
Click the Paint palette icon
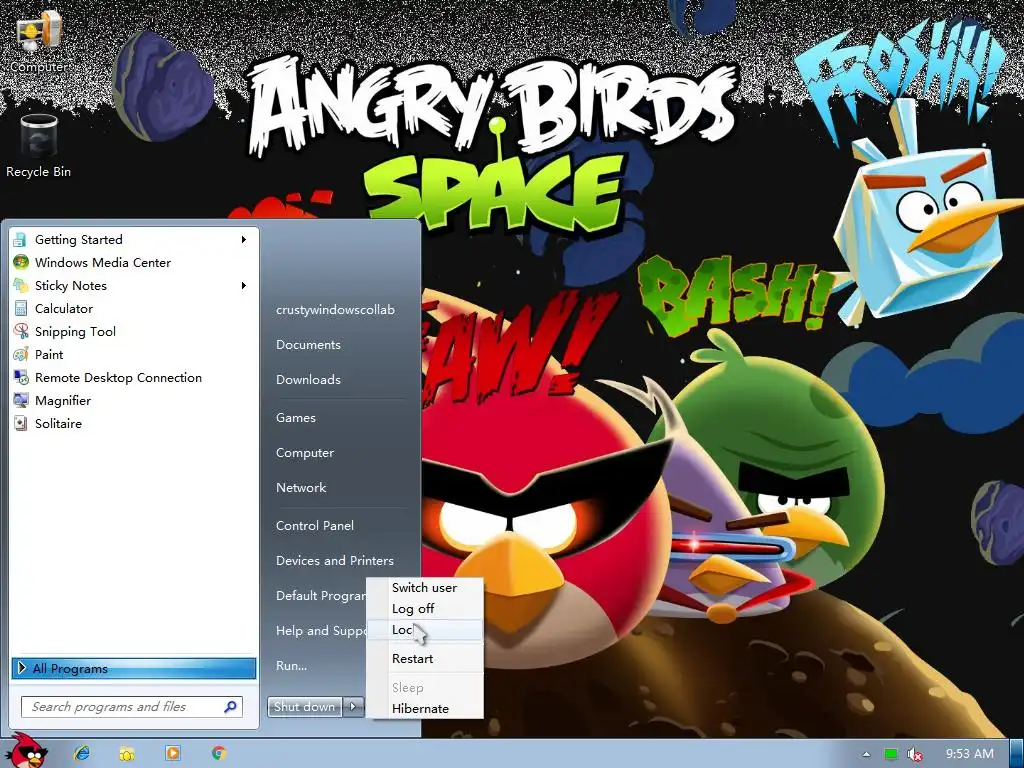[x=21, y=355]
